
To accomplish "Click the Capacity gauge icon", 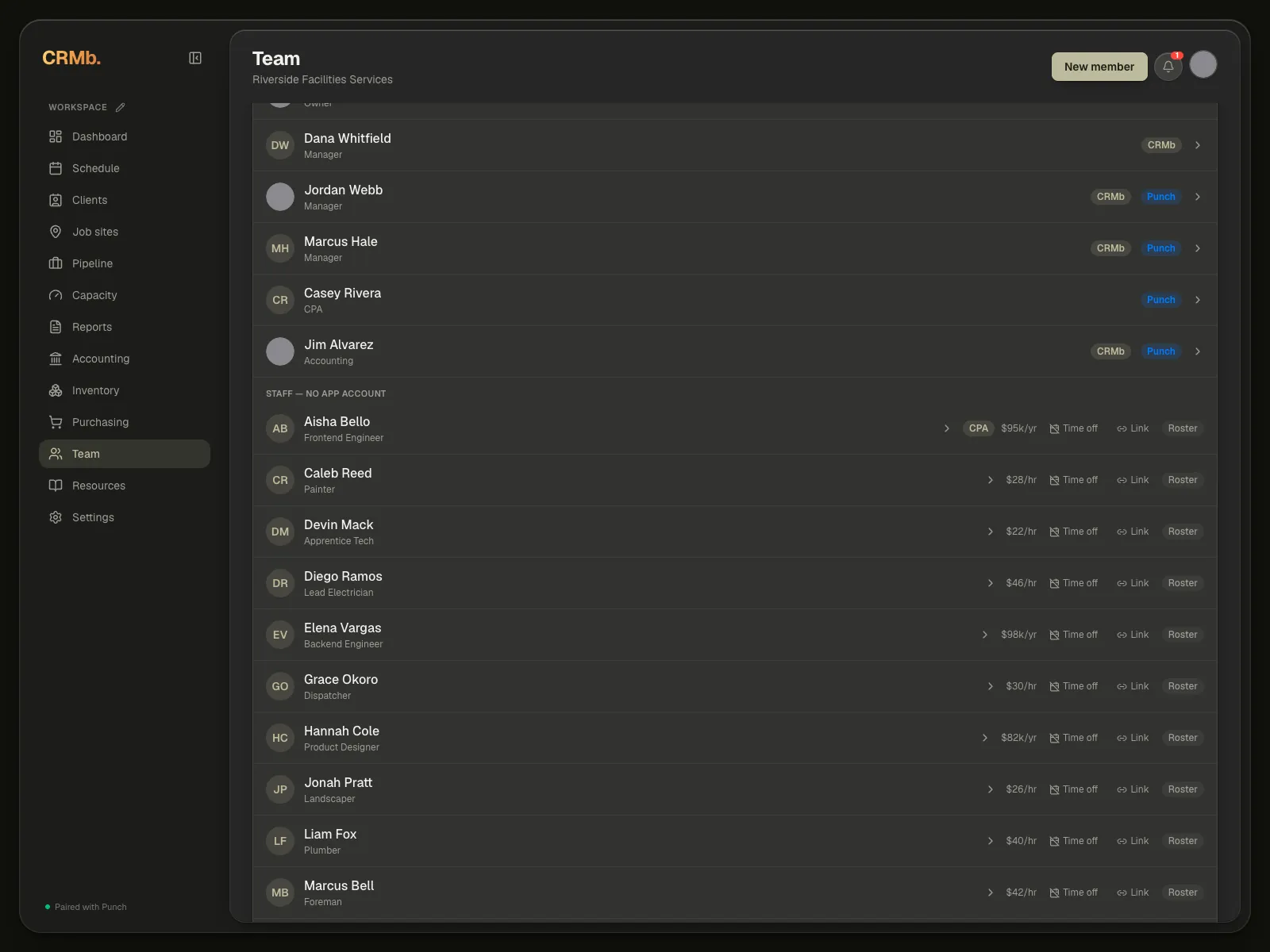I will pyautogui.click(x=56, y=295).
